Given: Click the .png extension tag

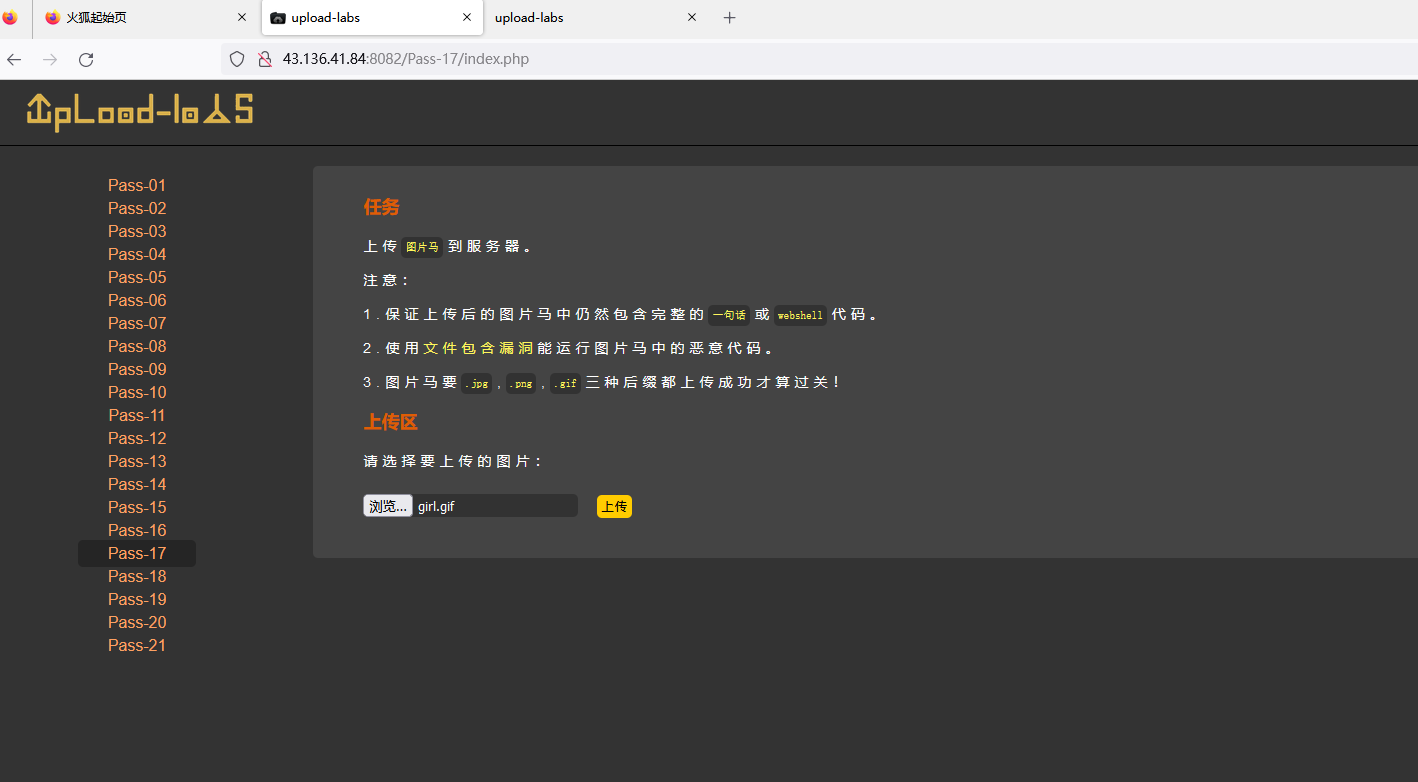Looking at the screenshot, I should click(521, 383).
